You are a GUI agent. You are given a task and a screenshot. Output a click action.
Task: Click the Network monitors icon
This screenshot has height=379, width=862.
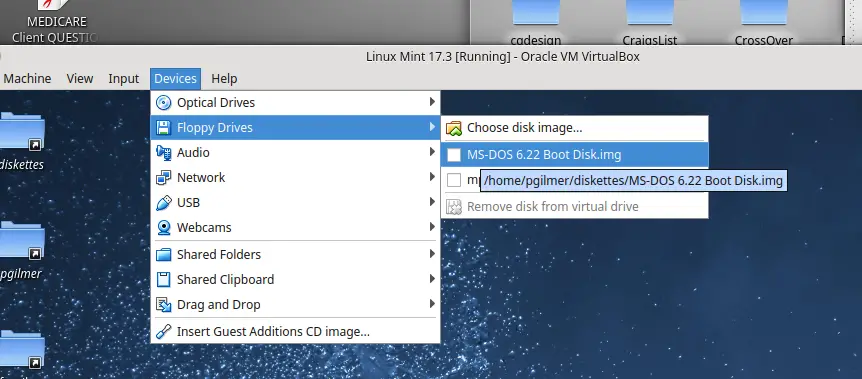coord(163,178)
